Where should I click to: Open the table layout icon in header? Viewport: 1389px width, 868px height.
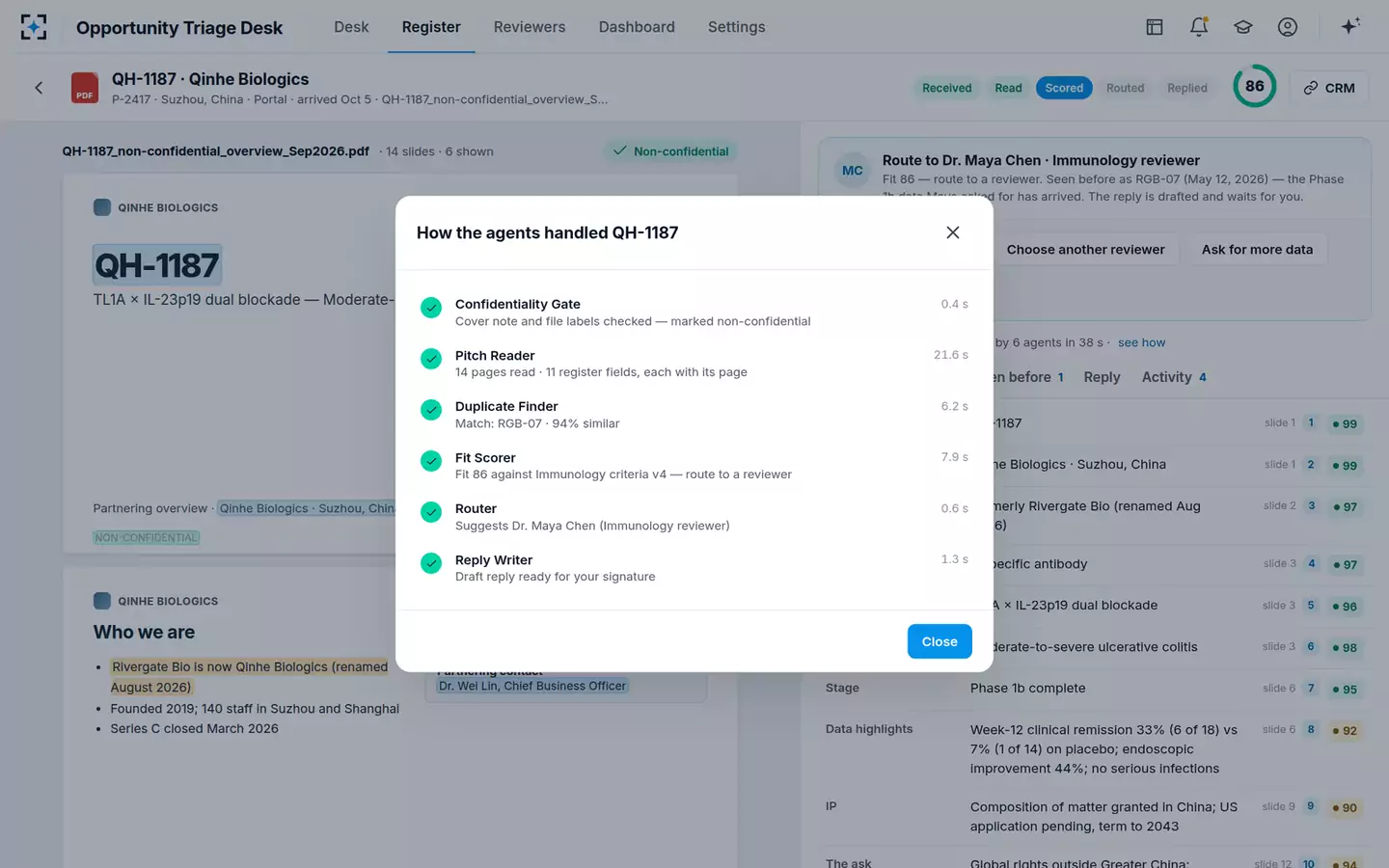point(1155,27)
